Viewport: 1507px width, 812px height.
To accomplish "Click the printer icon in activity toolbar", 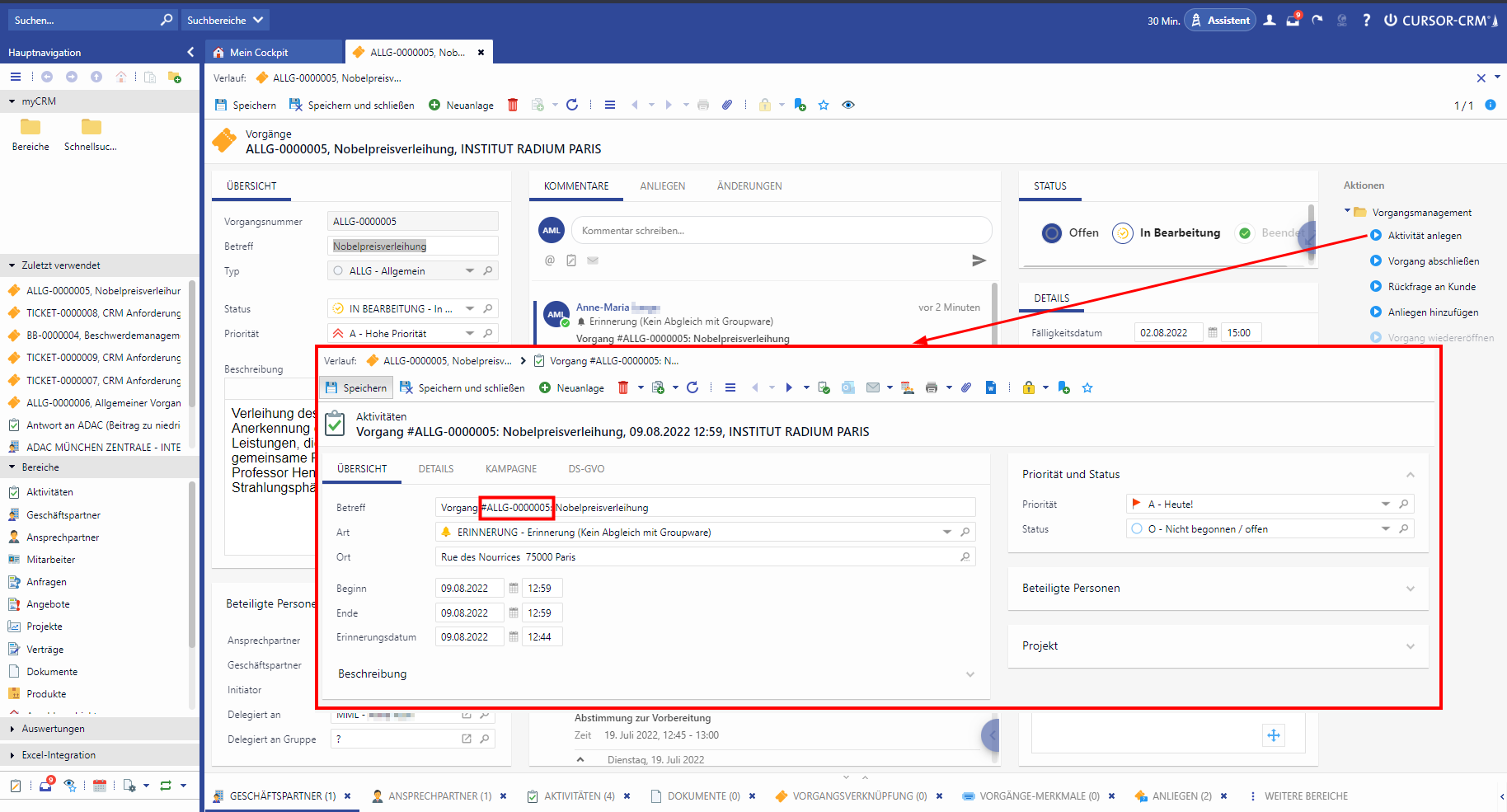I will coord(931,387).
